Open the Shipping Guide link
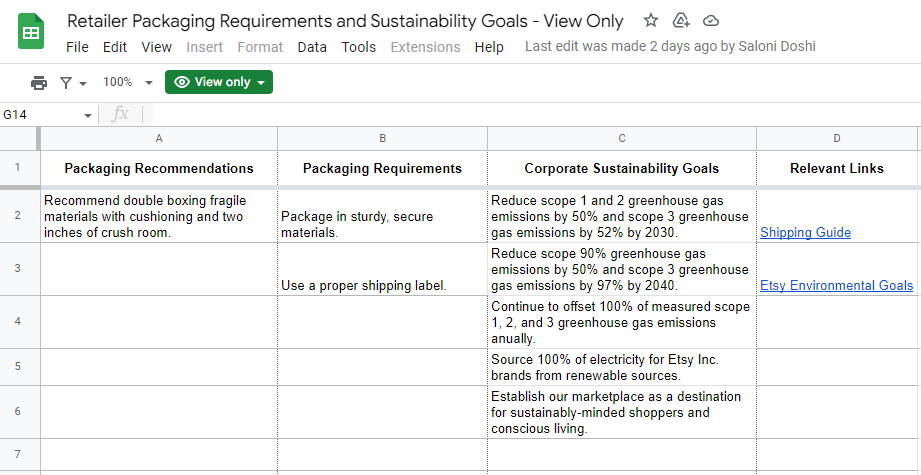Screen dimensions: 921x475 [x=805, y=233]
